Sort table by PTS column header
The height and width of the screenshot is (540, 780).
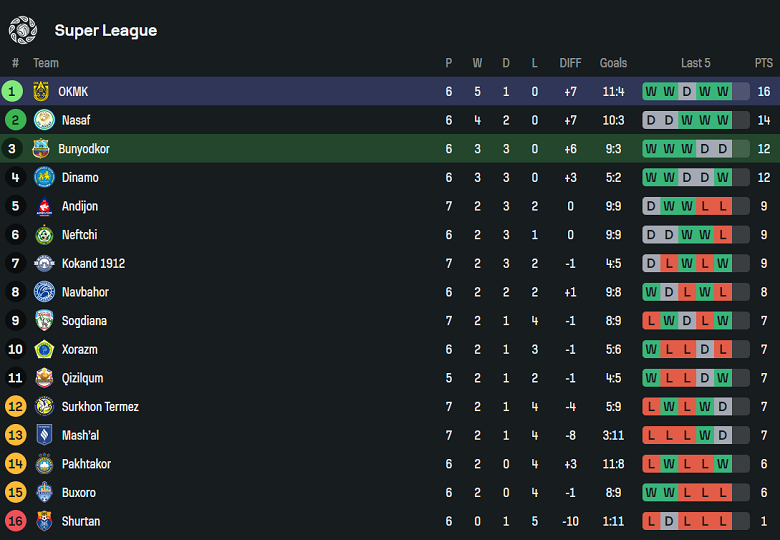[764, 63]
